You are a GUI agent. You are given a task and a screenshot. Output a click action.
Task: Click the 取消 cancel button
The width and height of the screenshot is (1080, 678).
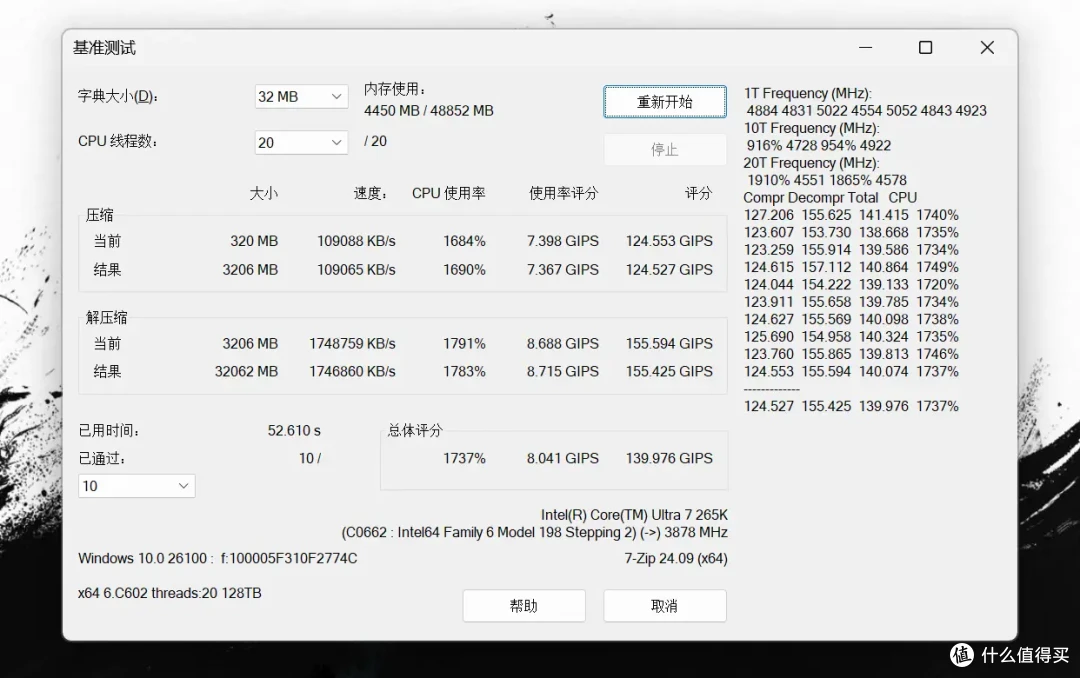[x=665, y=606]
